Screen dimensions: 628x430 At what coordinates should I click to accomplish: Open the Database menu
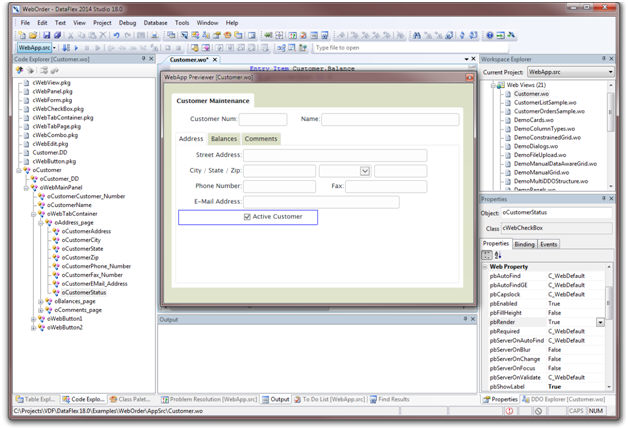[x=155, y=23]
